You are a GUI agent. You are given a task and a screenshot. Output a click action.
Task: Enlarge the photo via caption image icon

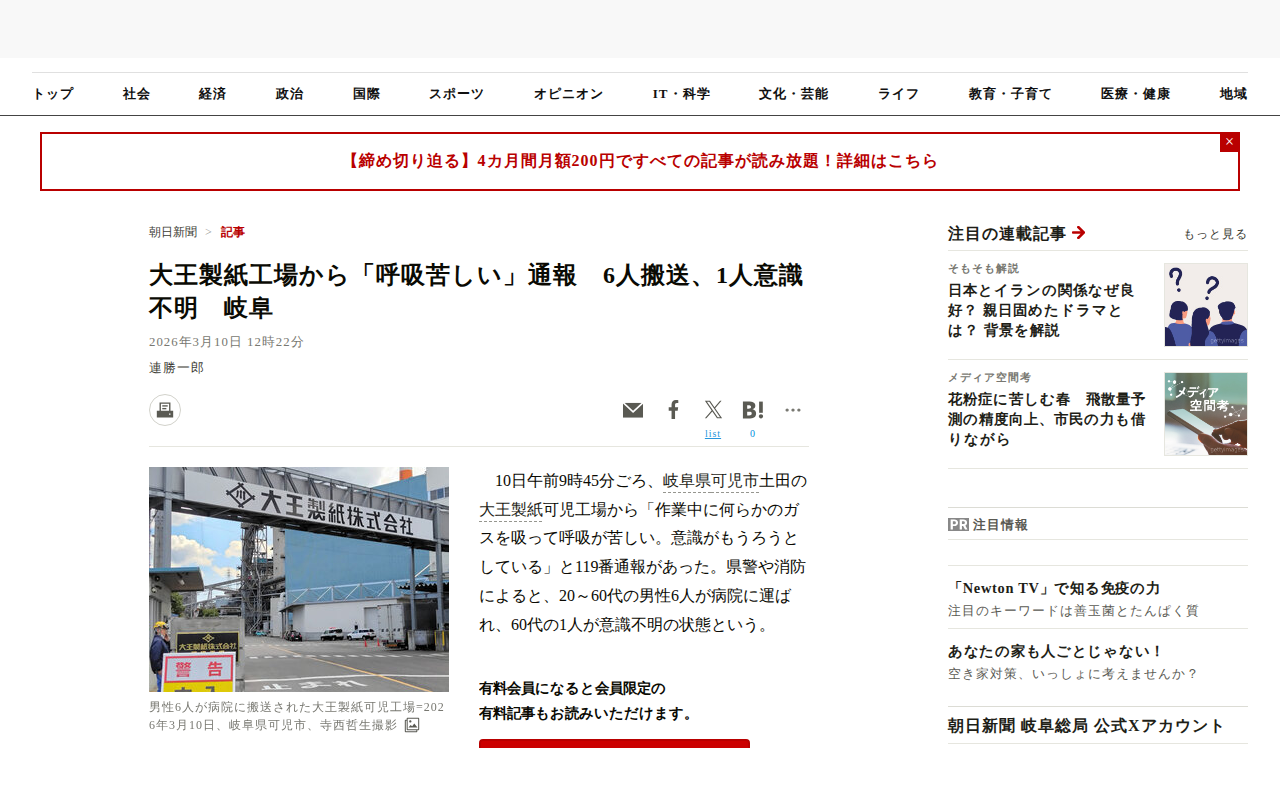coord(412,725)
